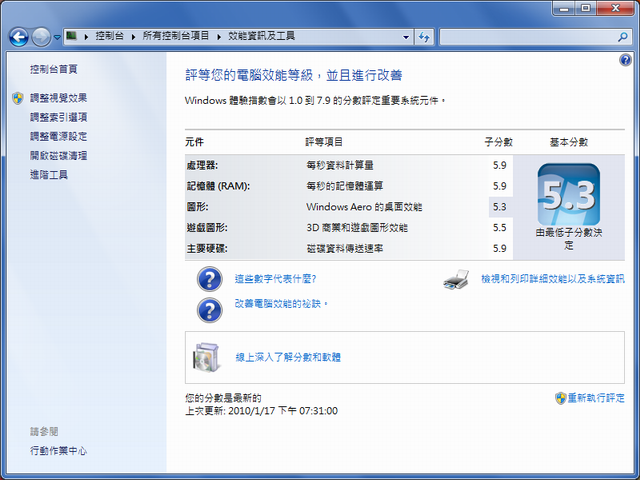Click the printer icon

pyautogui.click(x=456, y=280)
